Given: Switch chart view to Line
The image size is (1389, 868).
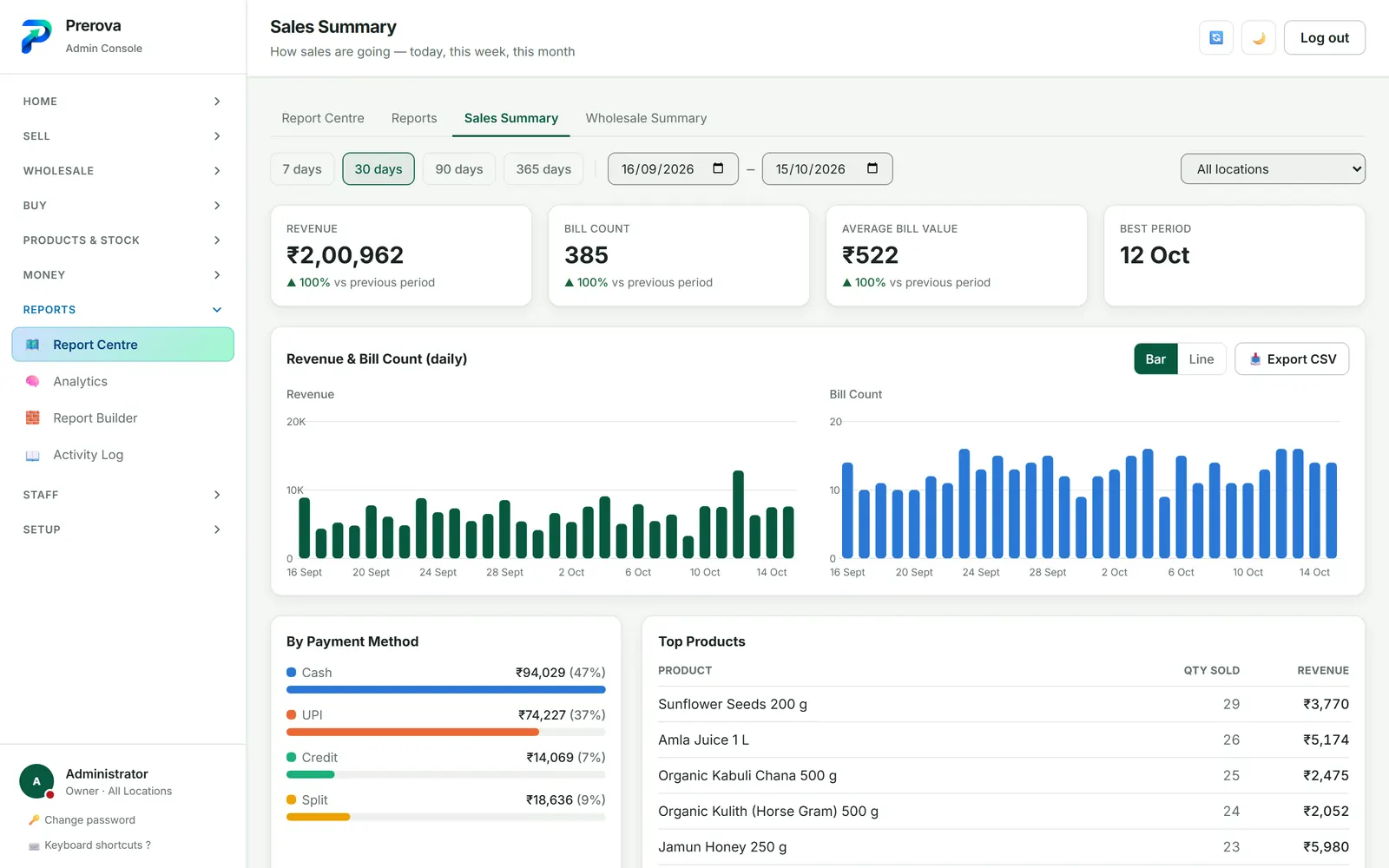Looking at the screenshot, I should click(1201, 358).
